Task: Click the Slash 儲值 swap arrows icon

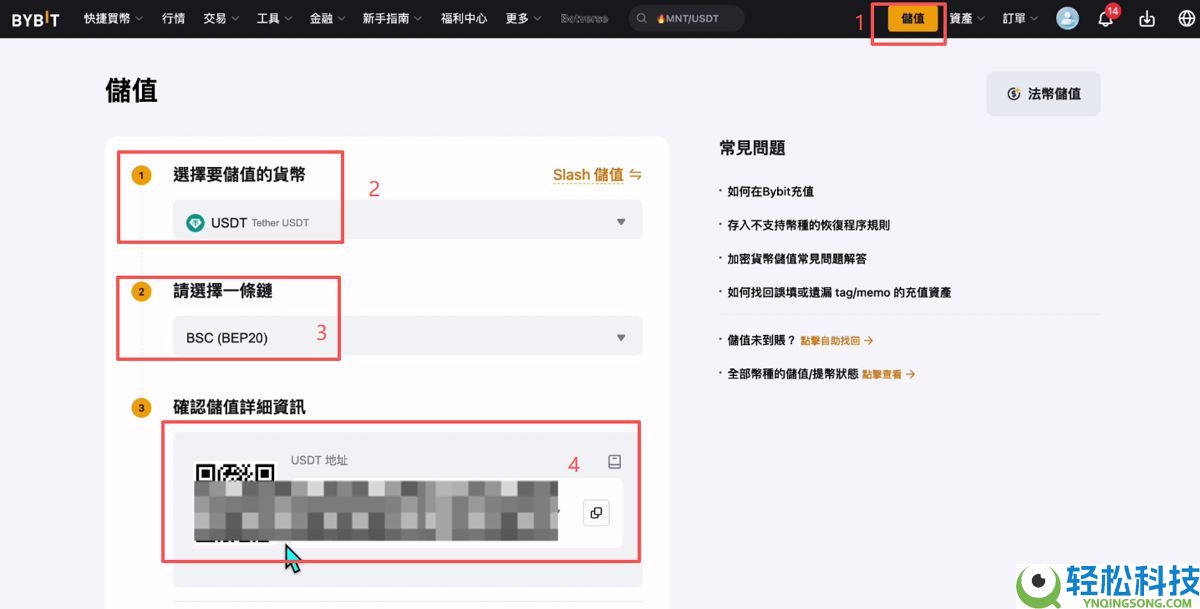Action: (637, 175)
